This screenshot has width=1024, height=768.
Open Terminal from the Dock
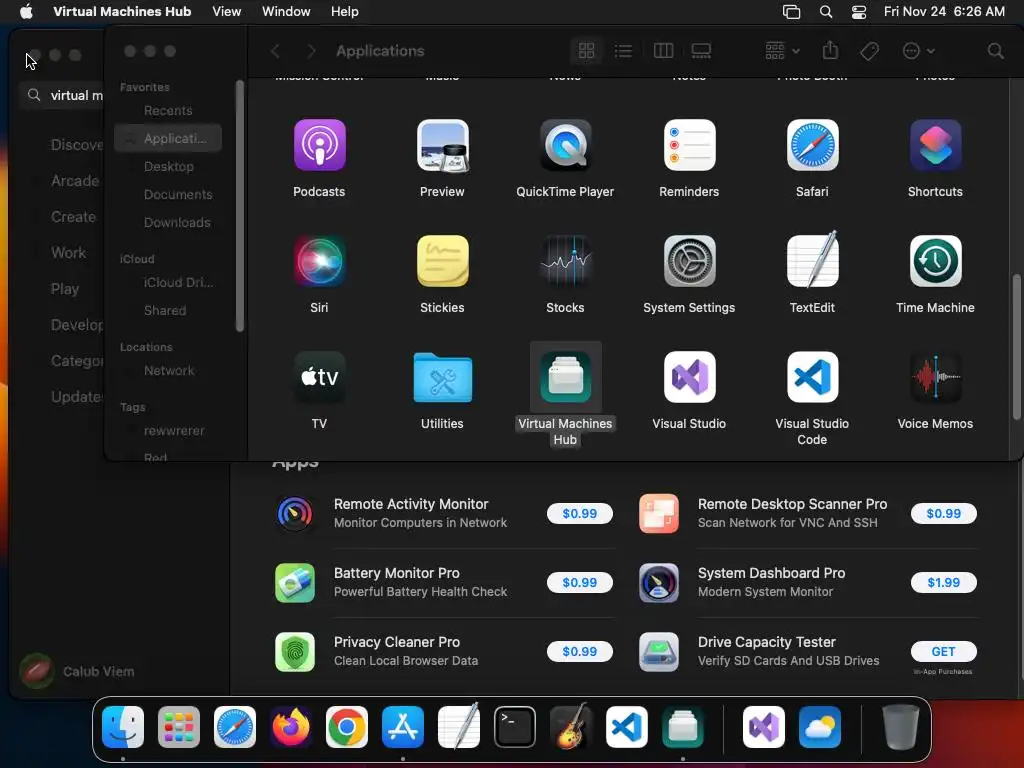(x=515, y=727)
